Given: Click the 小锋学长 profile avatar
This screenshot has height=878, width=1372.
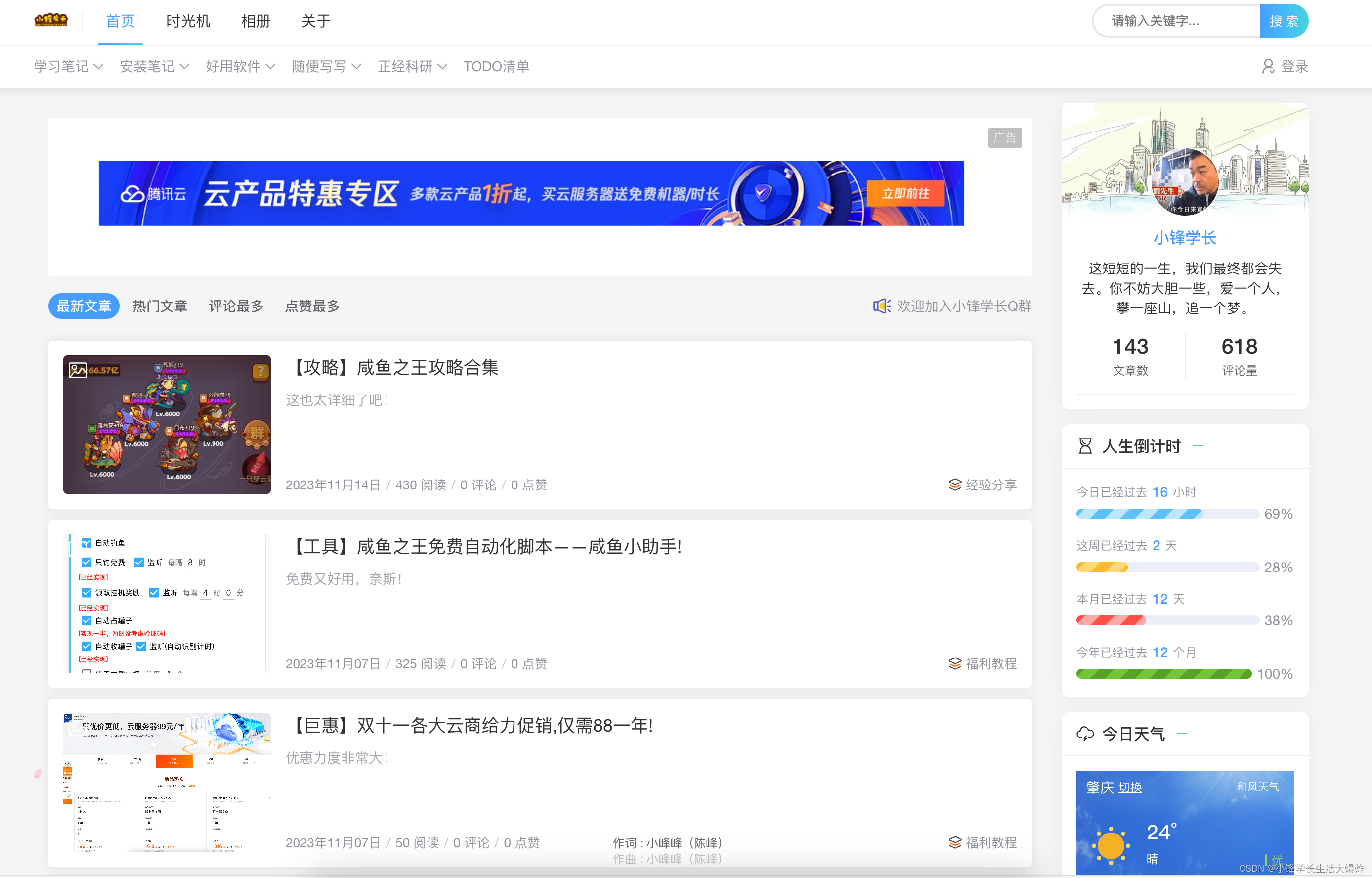Looking at the screenshot, I should click(1185, 182).
